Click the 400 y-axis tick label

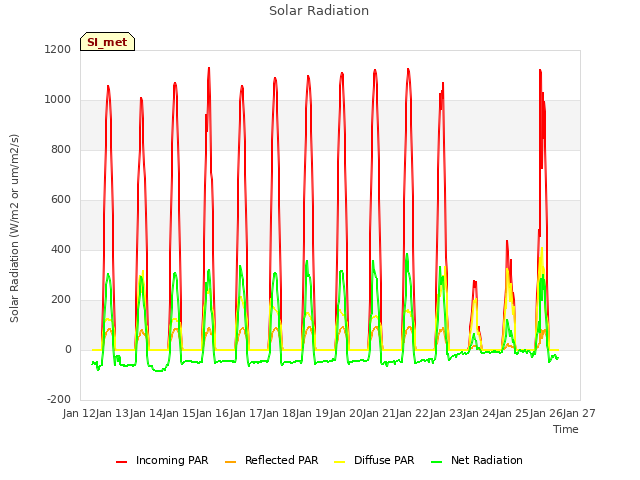(x=61, y=249)
